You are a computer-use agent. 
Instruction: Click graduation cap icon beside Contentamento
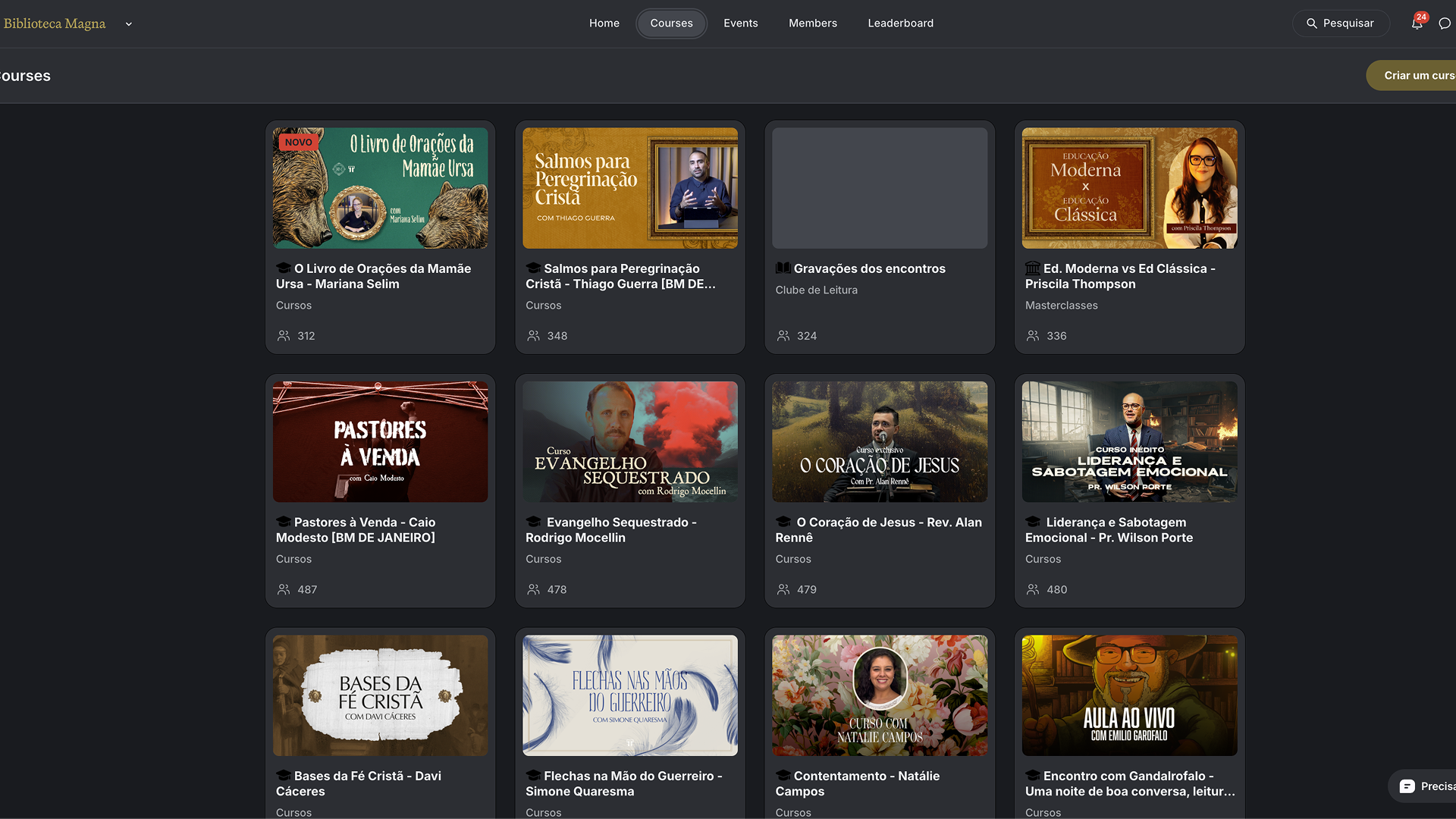[783, 776]
